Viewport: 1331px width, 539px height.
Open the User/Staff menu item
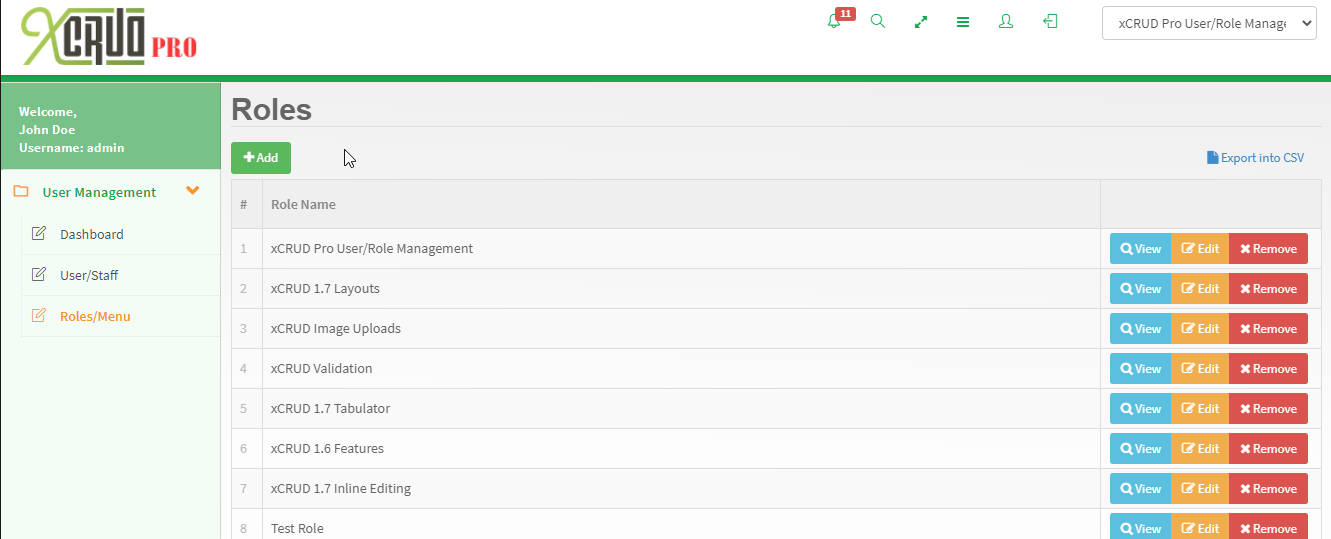point(89,275)
